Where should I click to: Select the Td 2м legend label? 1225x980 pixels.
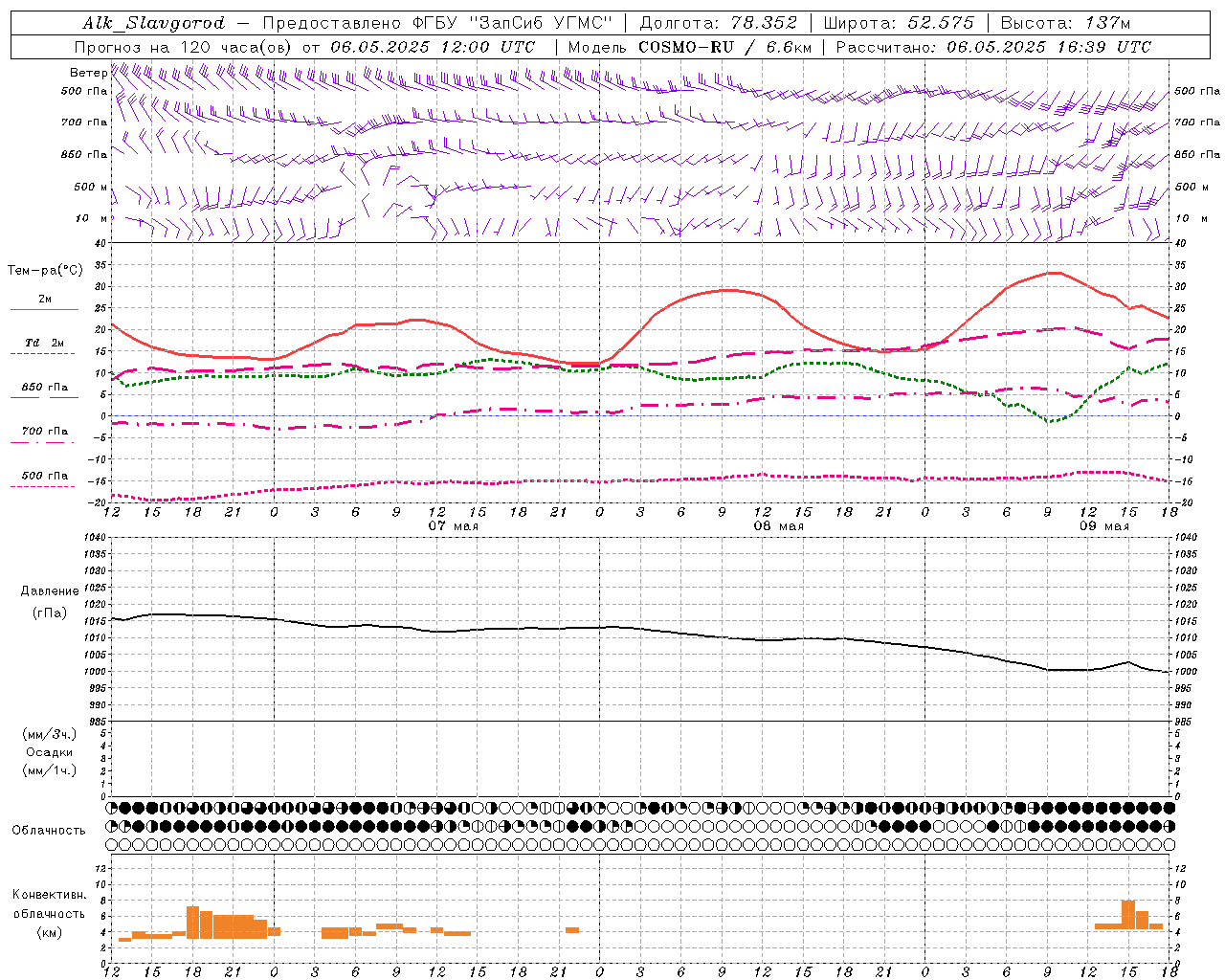pos(45,343)
